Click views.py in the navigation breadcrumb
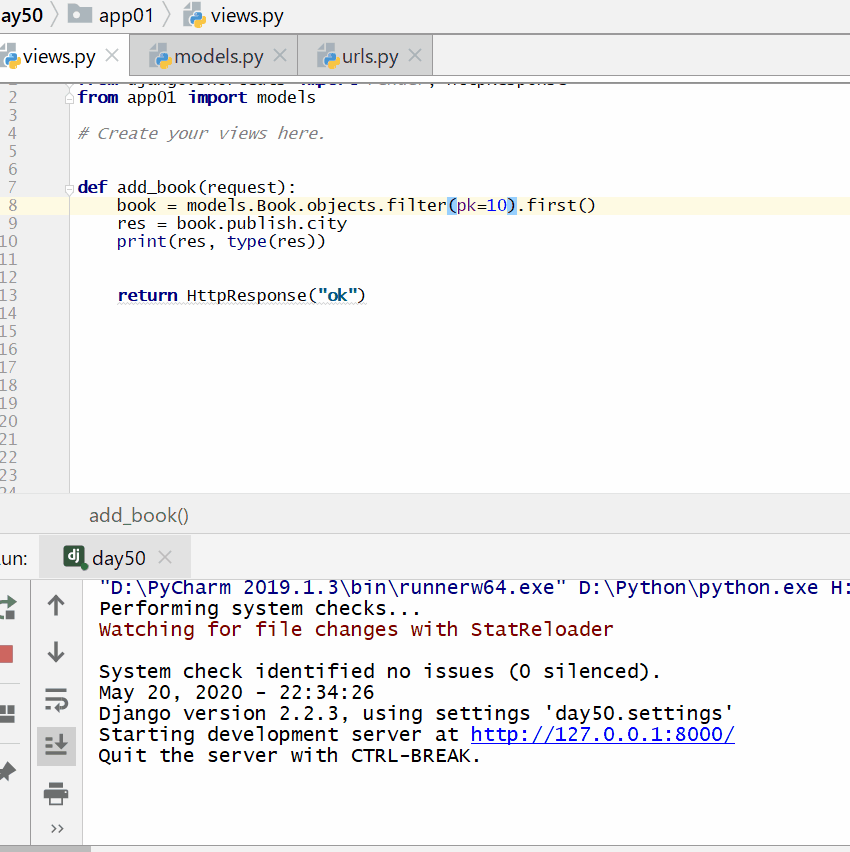This screenshot has width=850, height=852. click(246, 16)
